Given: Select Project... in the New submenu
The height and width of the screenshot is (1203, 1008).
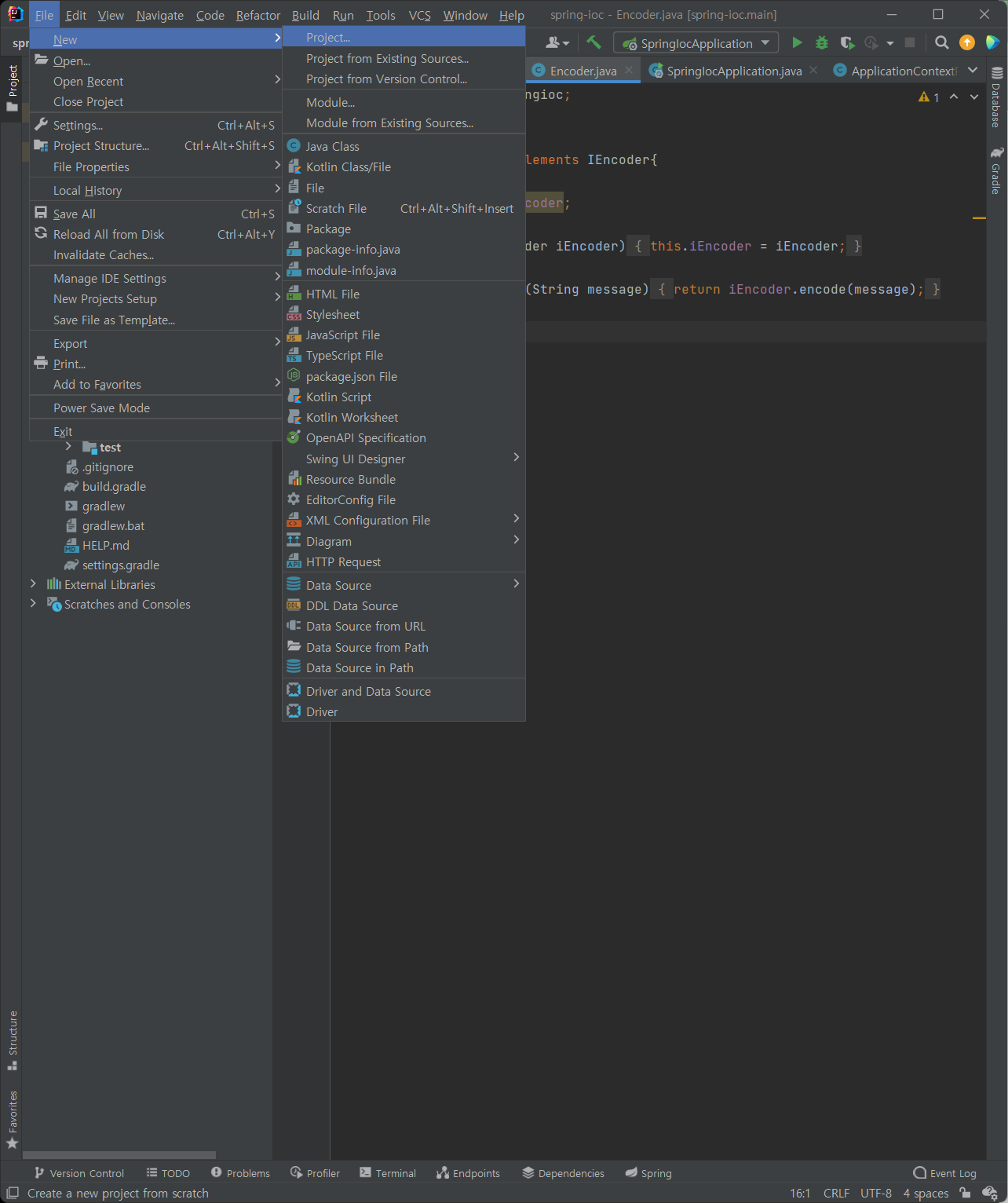Looking at the screenshot, I should (404, 37).
